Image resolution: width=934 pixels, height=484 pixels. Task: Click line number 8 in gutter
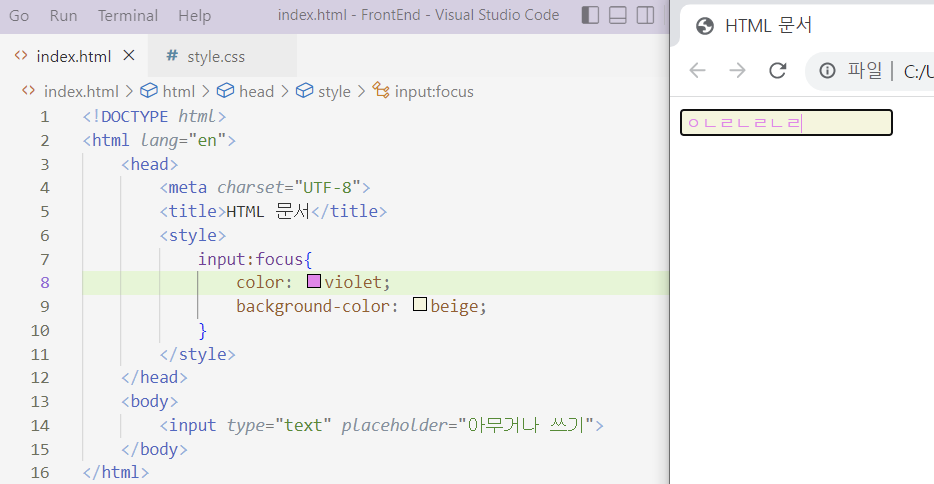tap(45, 283)
